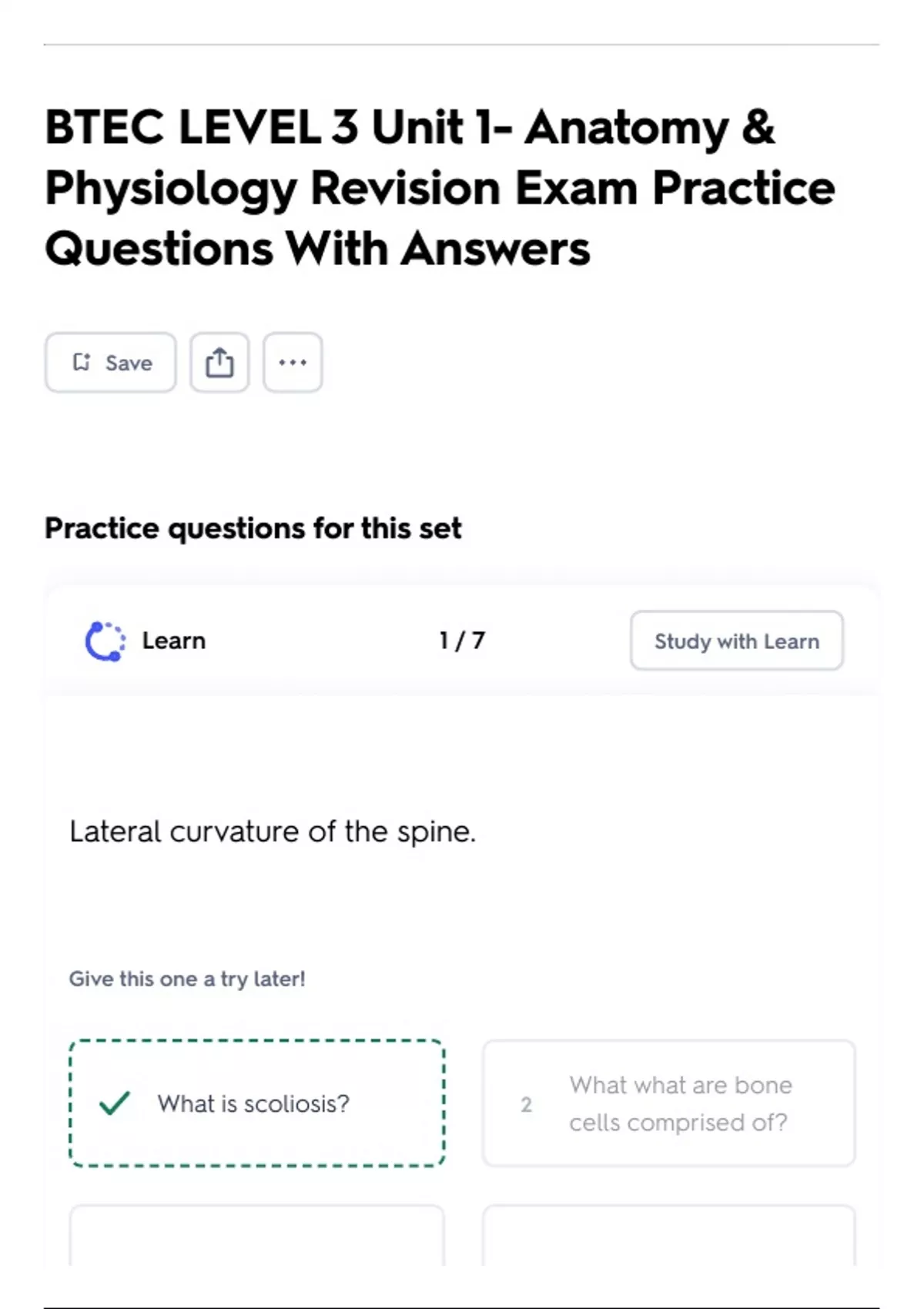The height and width of the screenshot is (1309, 924).
Task: Click the "Give this one a try later!" text
Action: 187,979
